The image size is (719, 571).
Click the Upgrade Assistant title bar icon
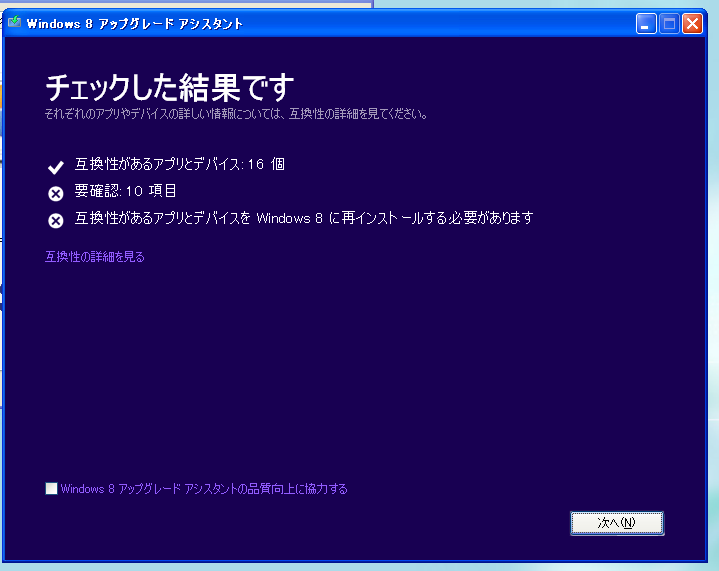(x=15, y=22)
